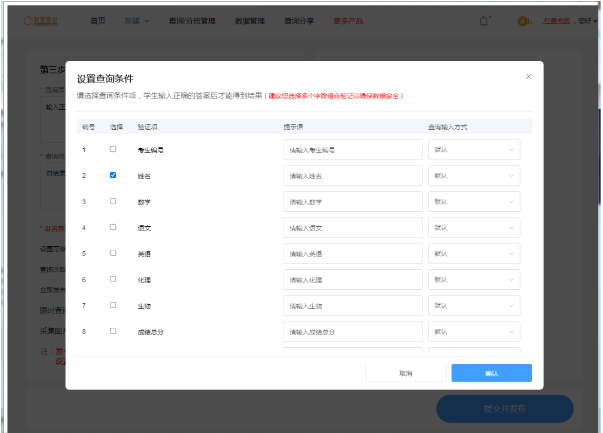Viewport: 603px width, 433px height.
Task: Open the 新建 menu in the top navigation
Action: point(136,20)
